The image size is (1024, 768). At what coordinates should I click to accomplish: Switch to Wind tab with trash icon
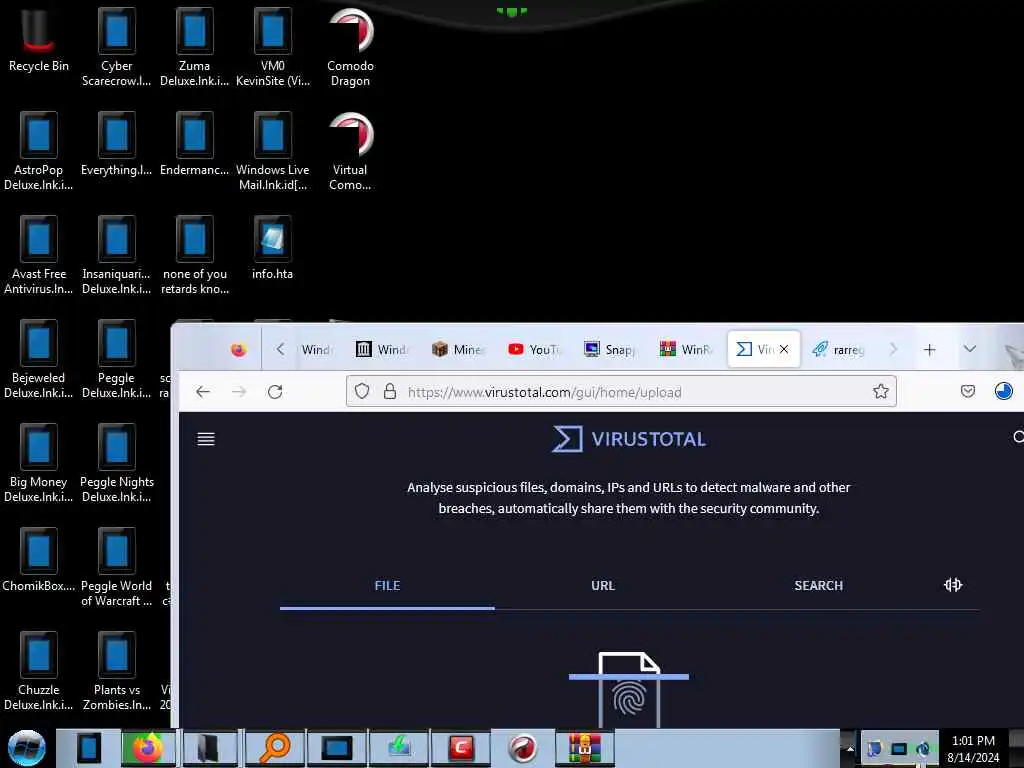pos(382,349)
